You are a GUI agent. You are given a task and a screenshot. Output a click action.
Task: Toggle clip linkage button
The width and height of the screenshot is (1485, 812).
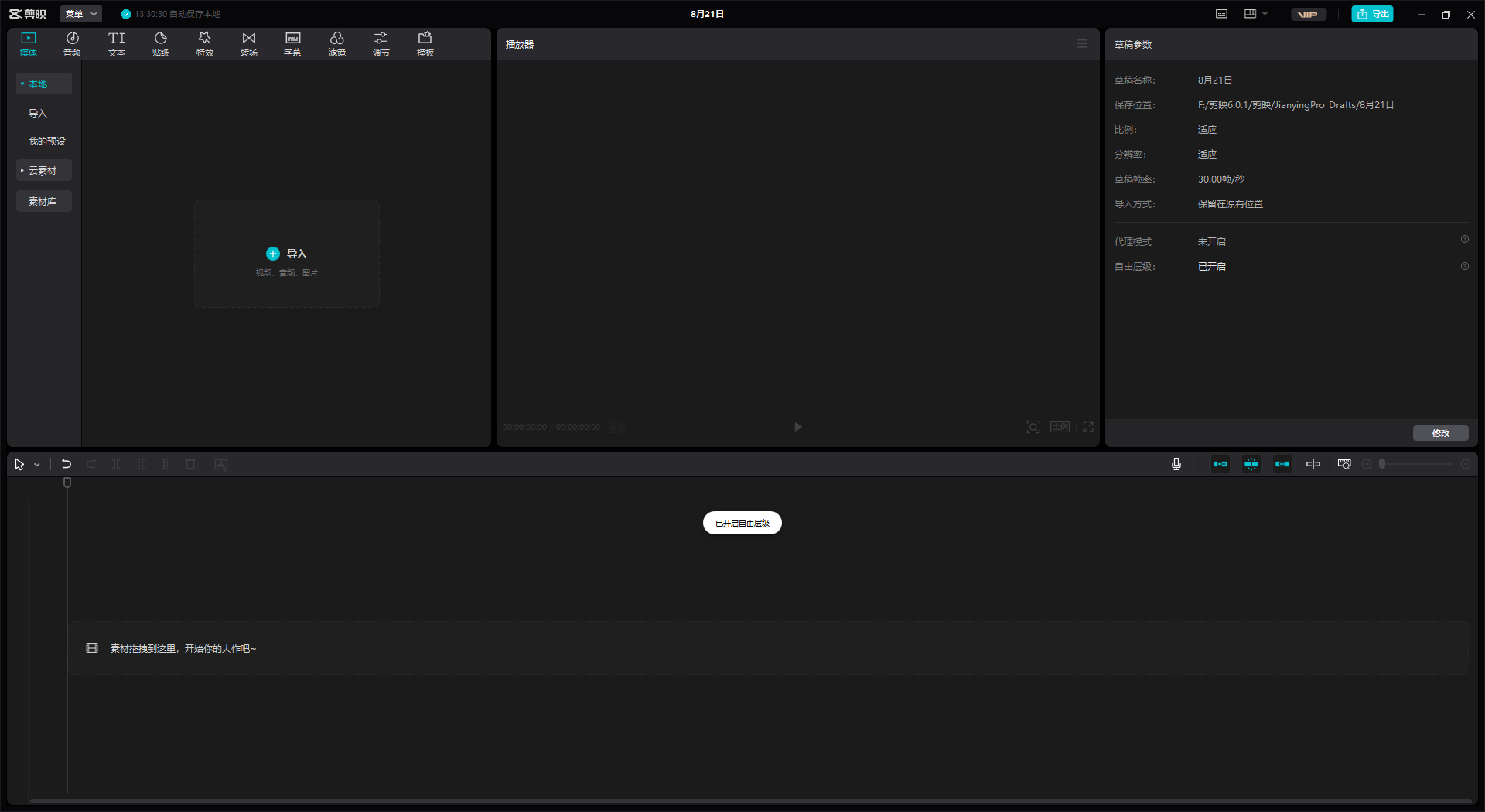pos(1282,464)
